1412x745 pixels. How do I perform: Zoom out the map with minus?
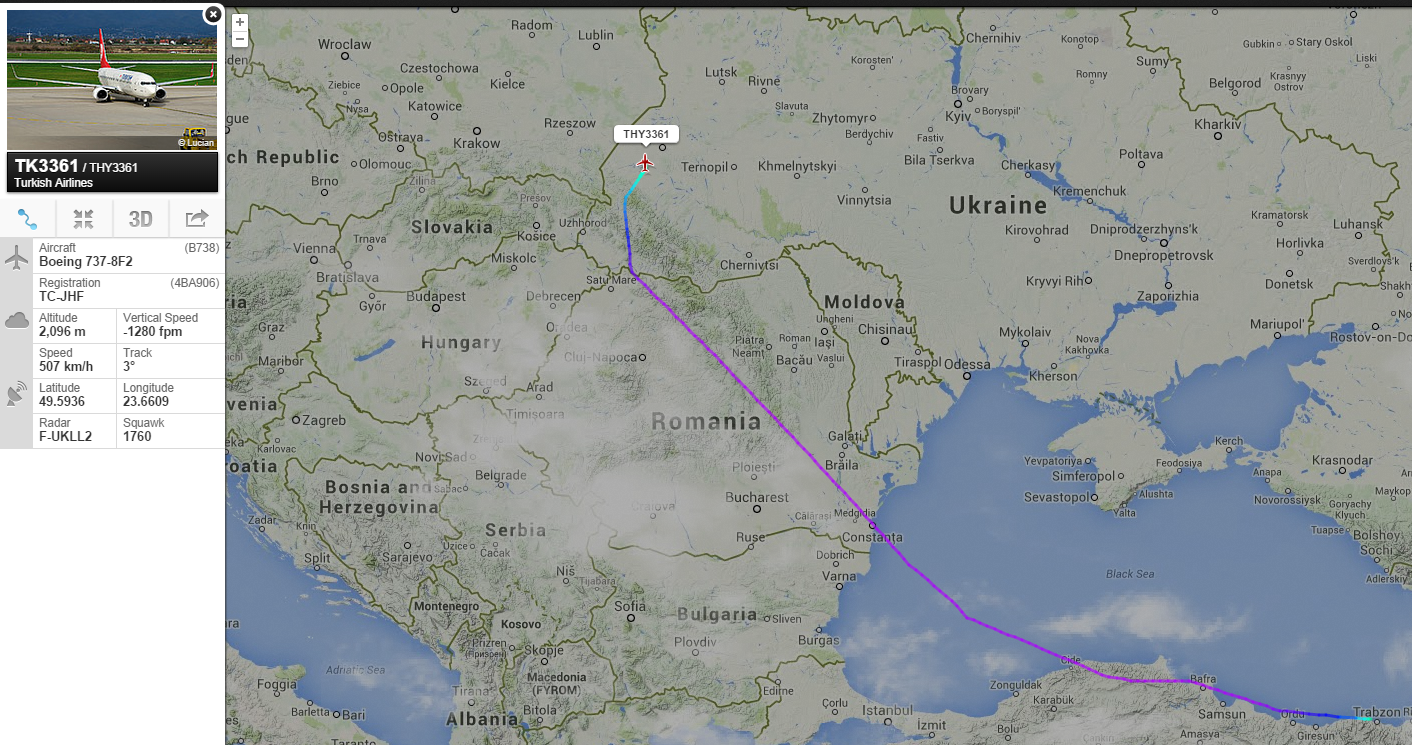[x=240, y=39]
